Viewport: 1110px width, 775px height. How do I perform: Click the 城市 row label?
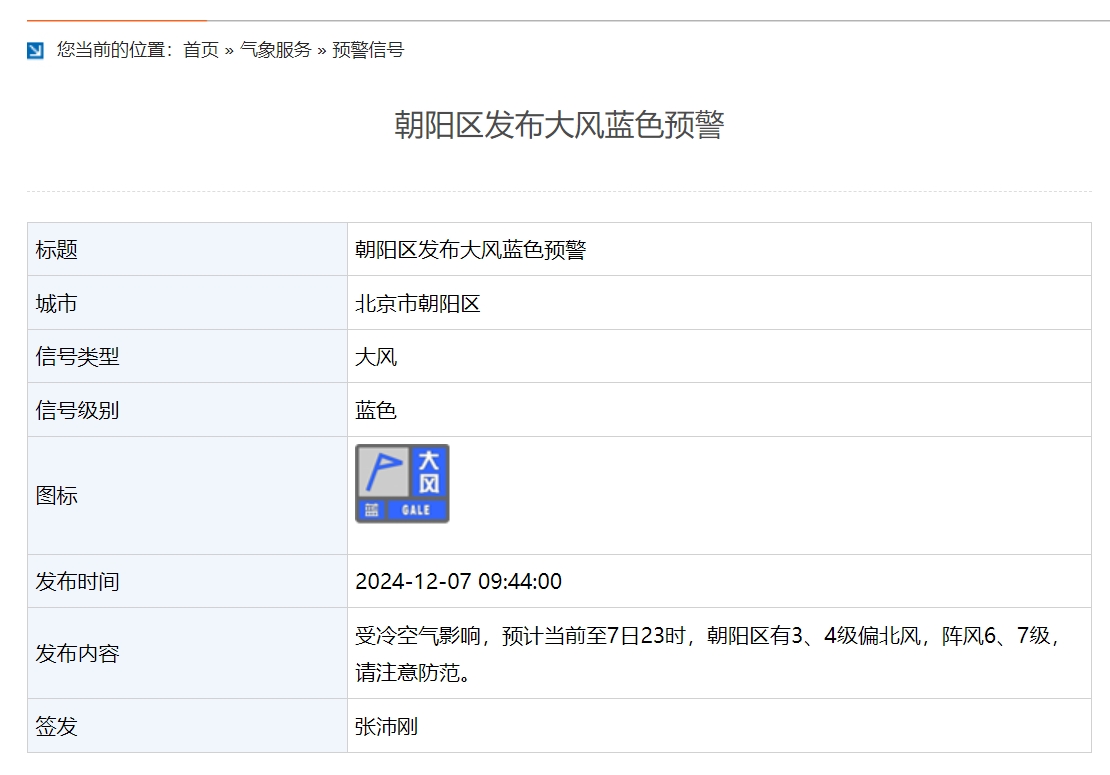coord(57,304)
